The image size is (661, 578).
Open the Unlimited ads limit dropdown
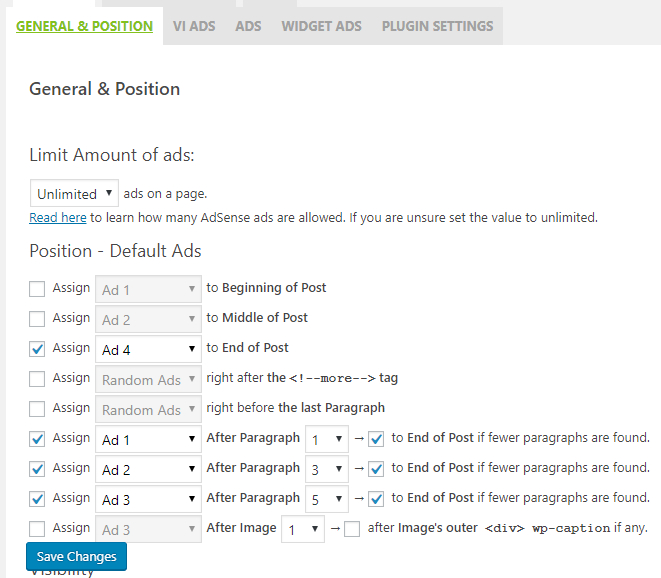coord(74,193)
